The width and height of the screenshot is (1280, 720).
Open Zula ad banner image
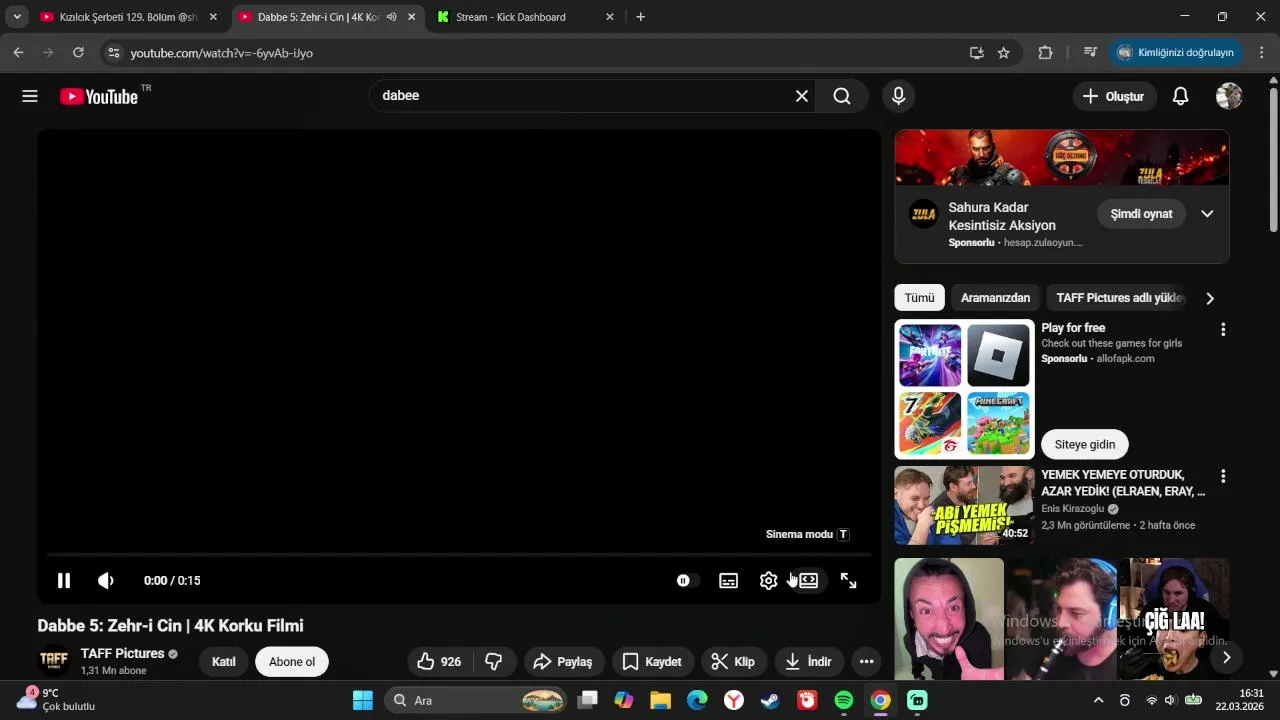pyautogui.click(x=1062, y=157)
